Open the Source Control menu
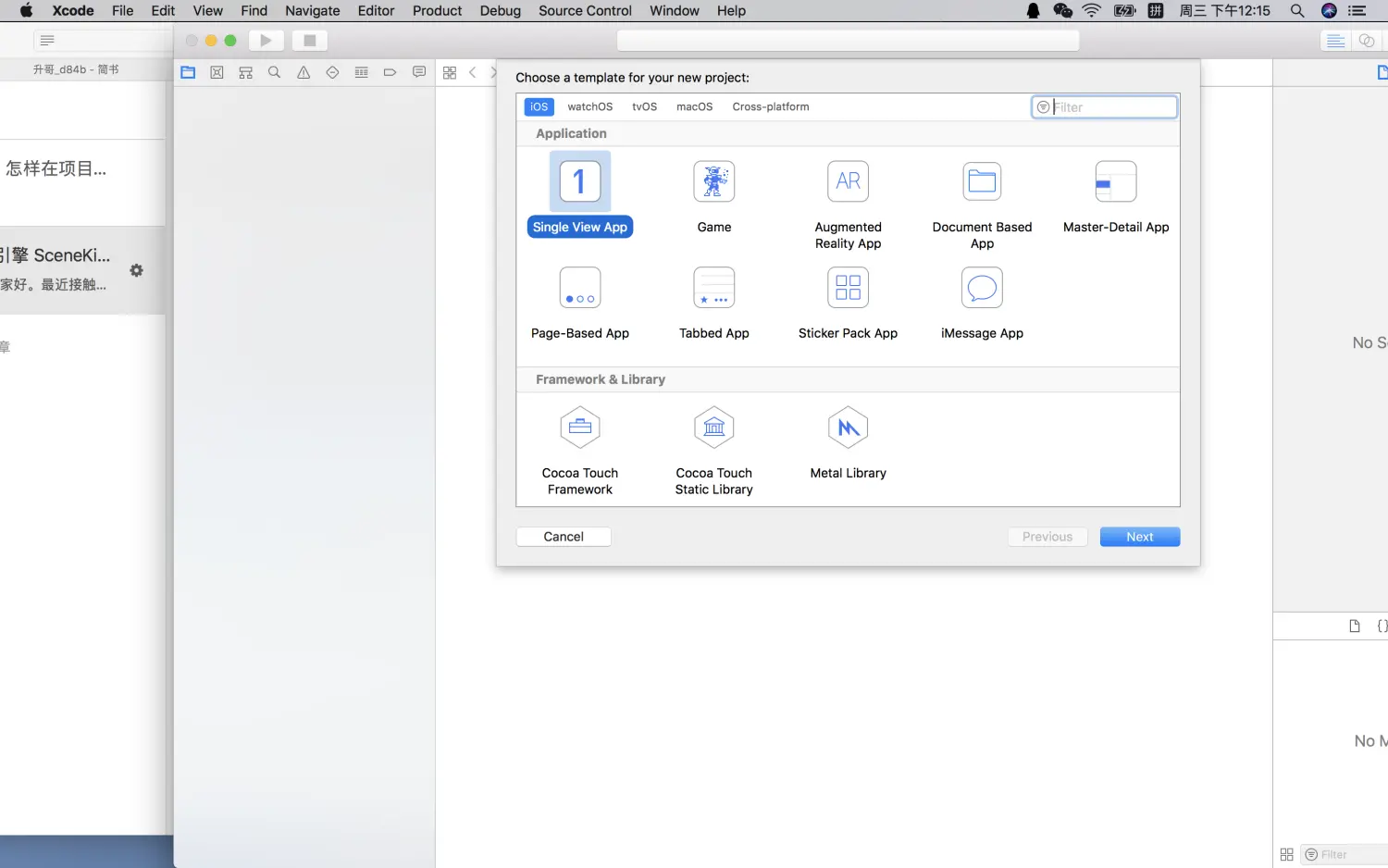The width and height of the screenshot is (1388, 868). click(x=585, y=11)
